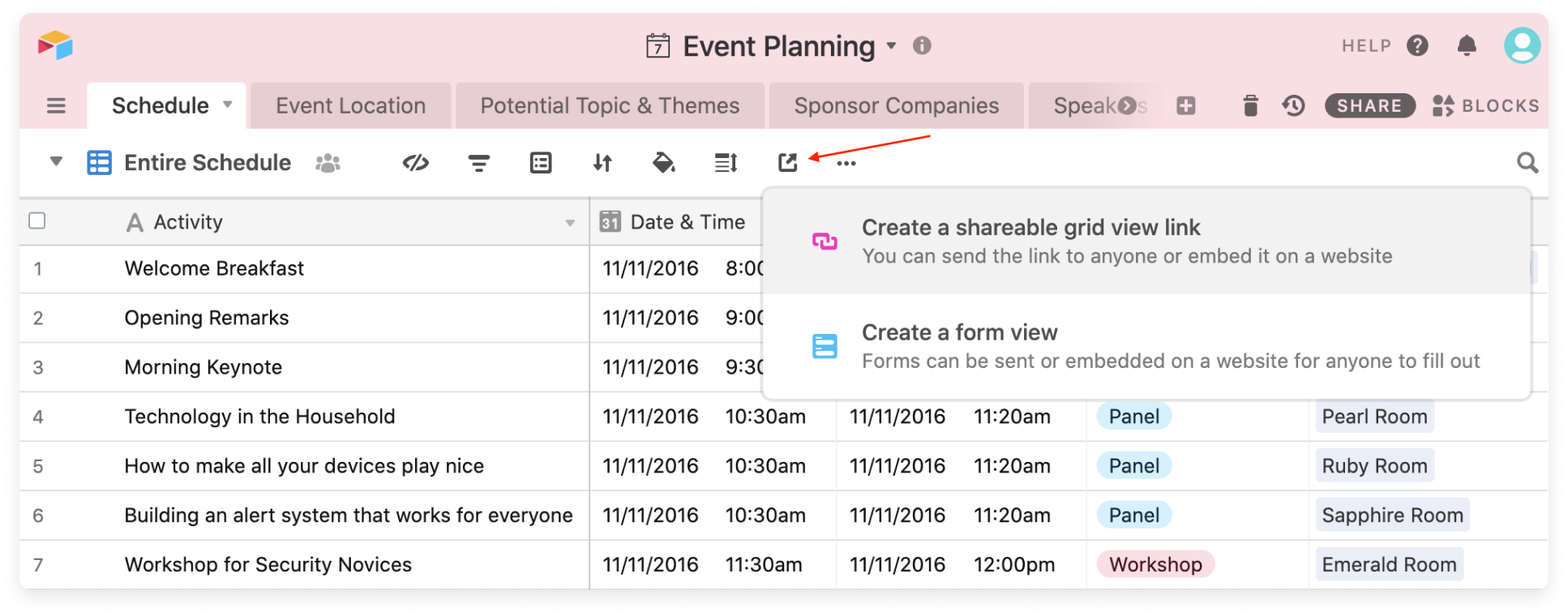View collaborators on Entire Schedule
This screenshot has height=616, width=1568.
tap(327, 162)
